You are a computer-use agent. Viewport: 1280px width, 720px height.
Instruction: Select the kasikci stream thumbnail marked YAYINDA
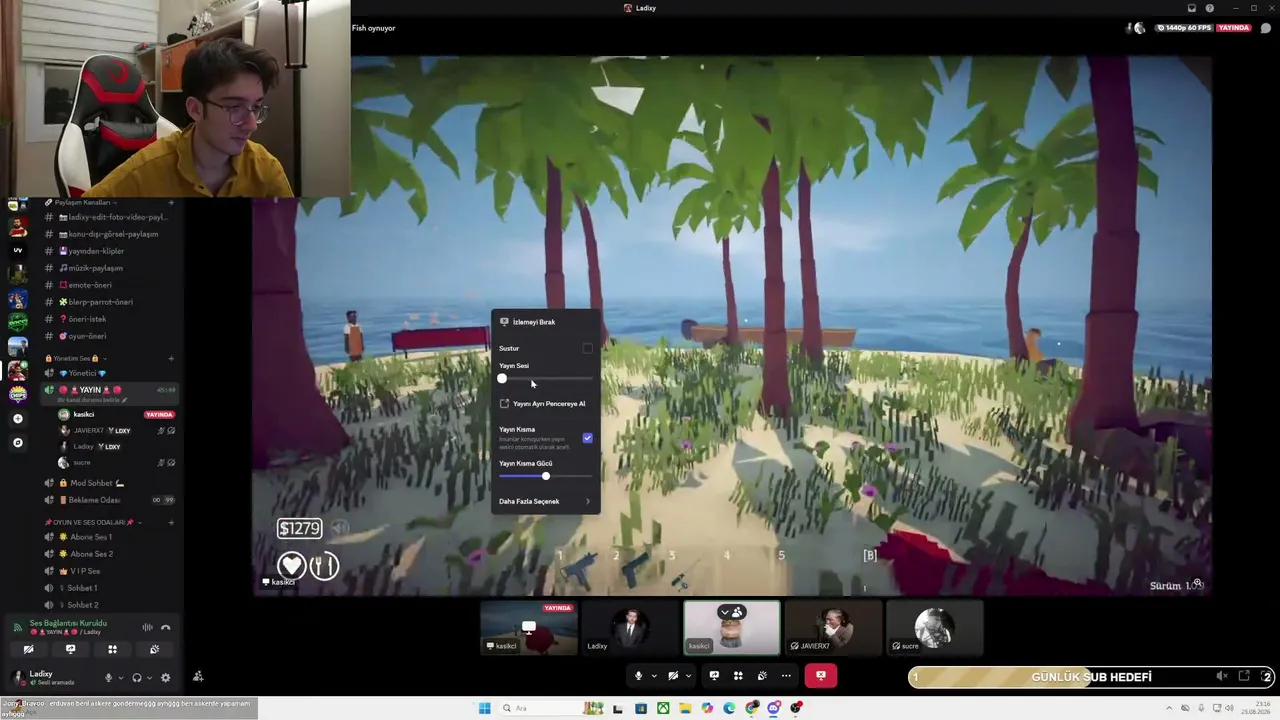[529, 628]
